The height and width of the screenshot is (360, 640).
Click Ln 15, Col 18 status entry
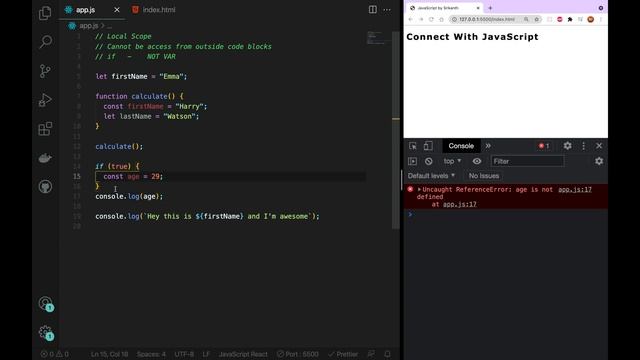(109, 354)
